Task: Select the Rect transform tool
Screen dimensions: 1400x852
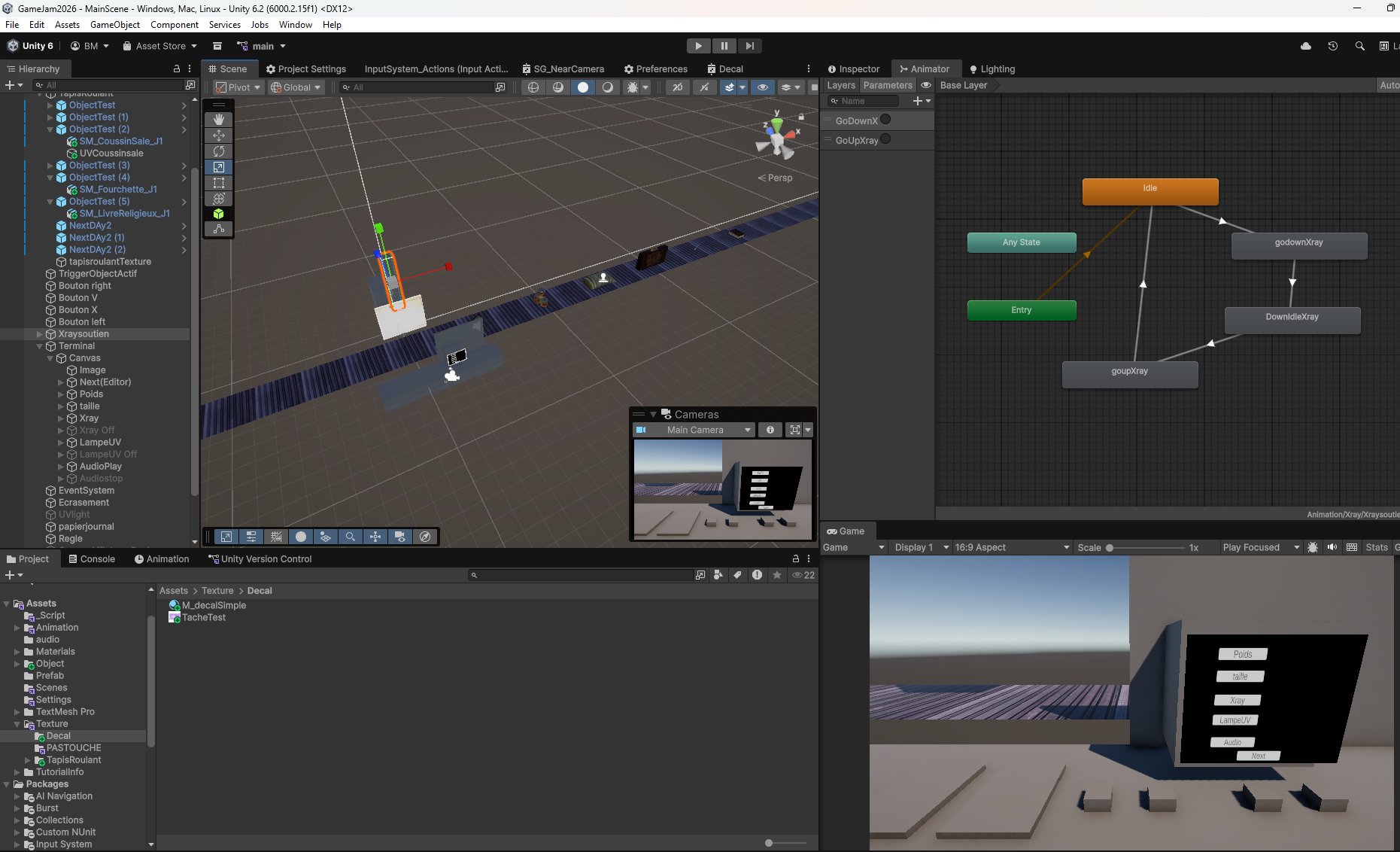Action: click(219, 183)
